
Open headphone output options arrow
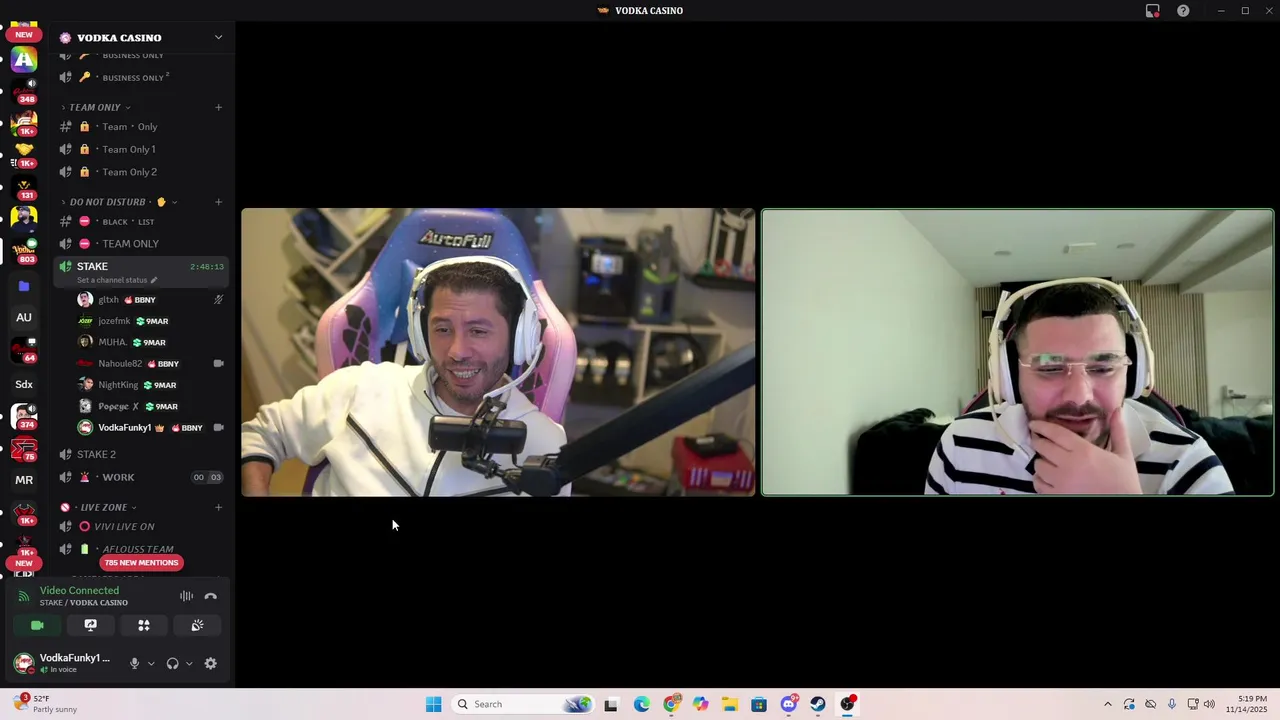point(189,663)
